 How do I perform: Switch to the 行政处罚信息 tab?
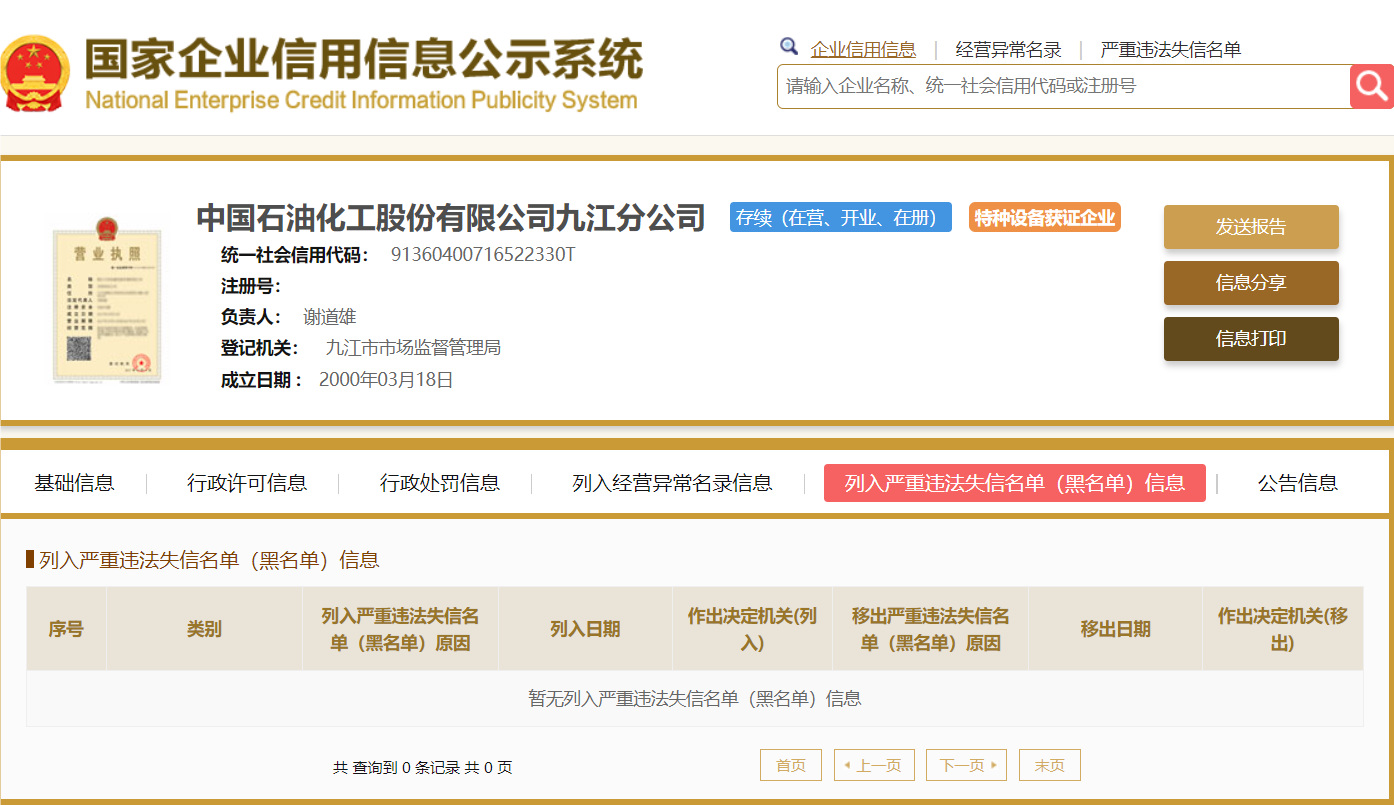point(440,483)
